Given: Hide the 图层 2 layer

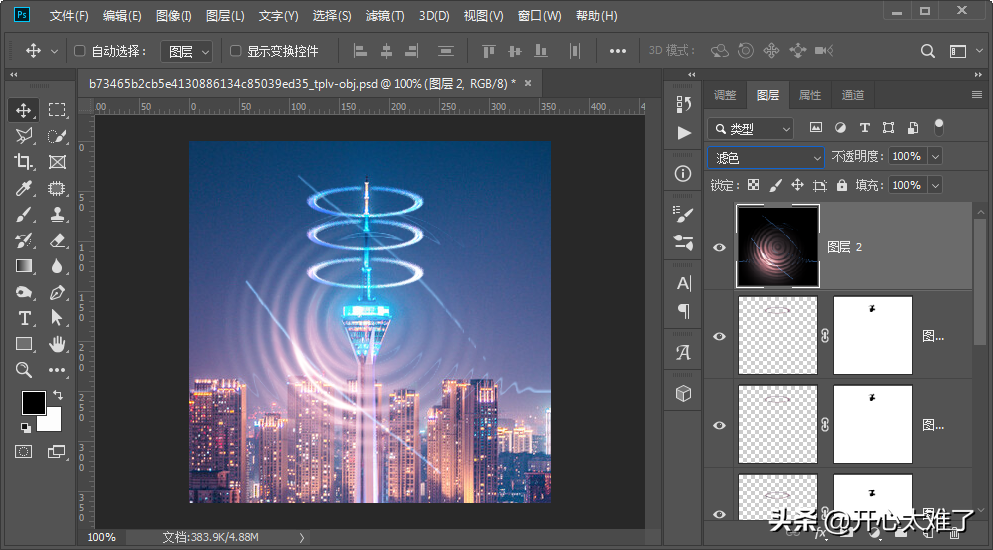Looking at the screenshot, I should tap(719, 247).
